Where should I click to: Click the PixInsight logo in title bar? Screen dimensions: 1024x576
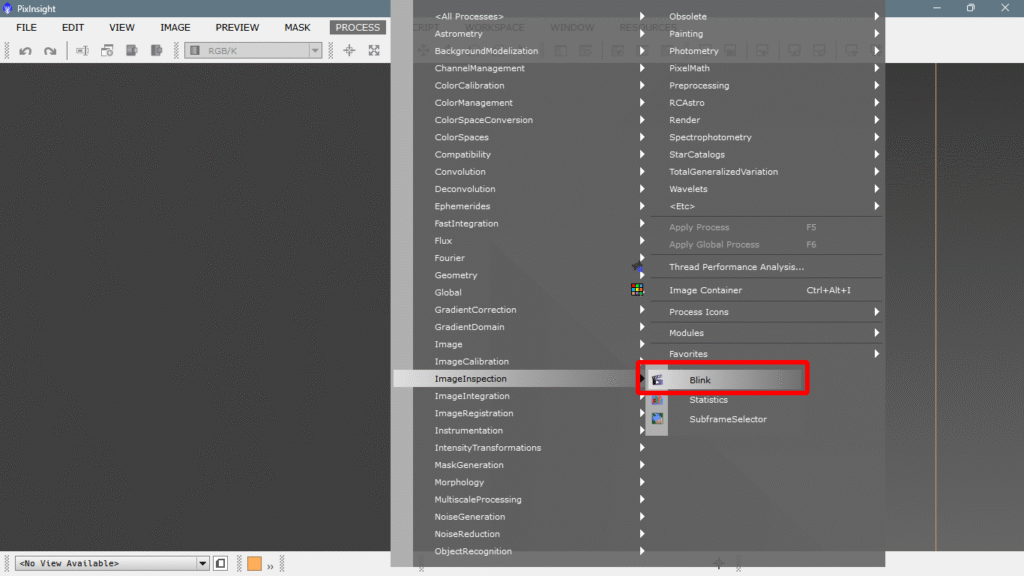point(8,8)
